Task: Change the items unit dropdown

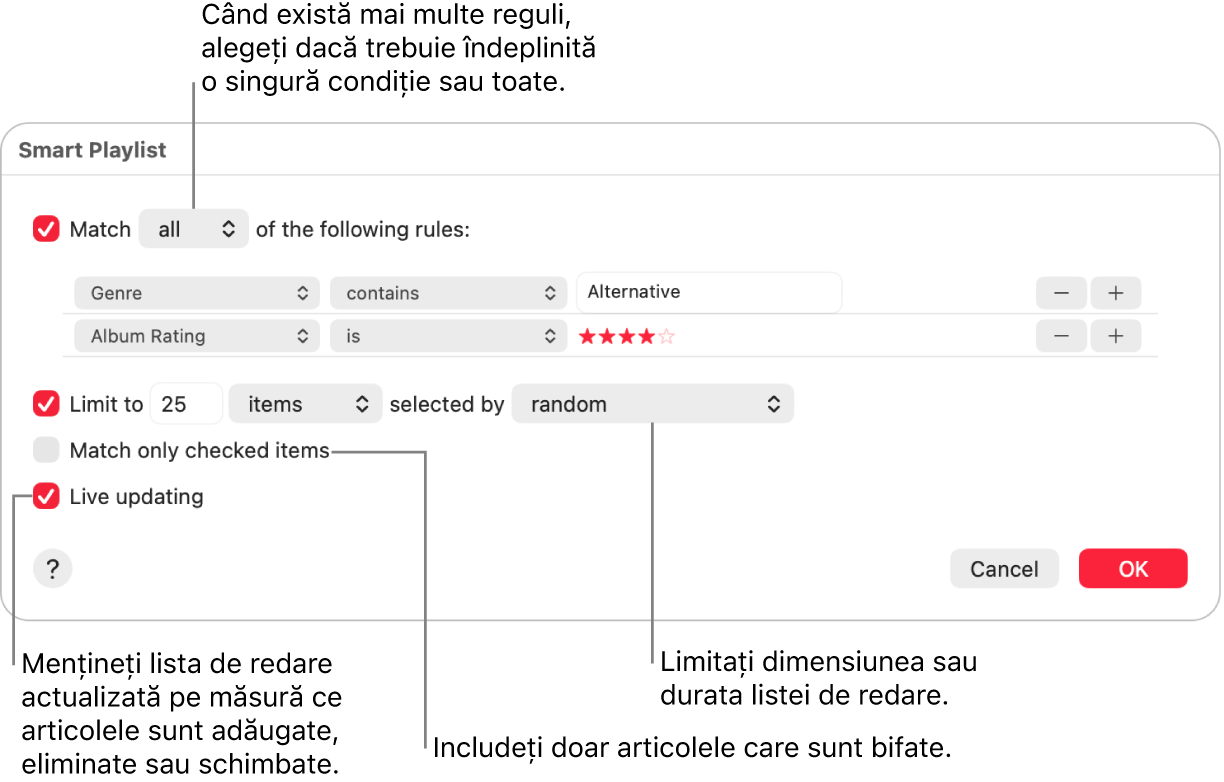Action: point(305,404)
